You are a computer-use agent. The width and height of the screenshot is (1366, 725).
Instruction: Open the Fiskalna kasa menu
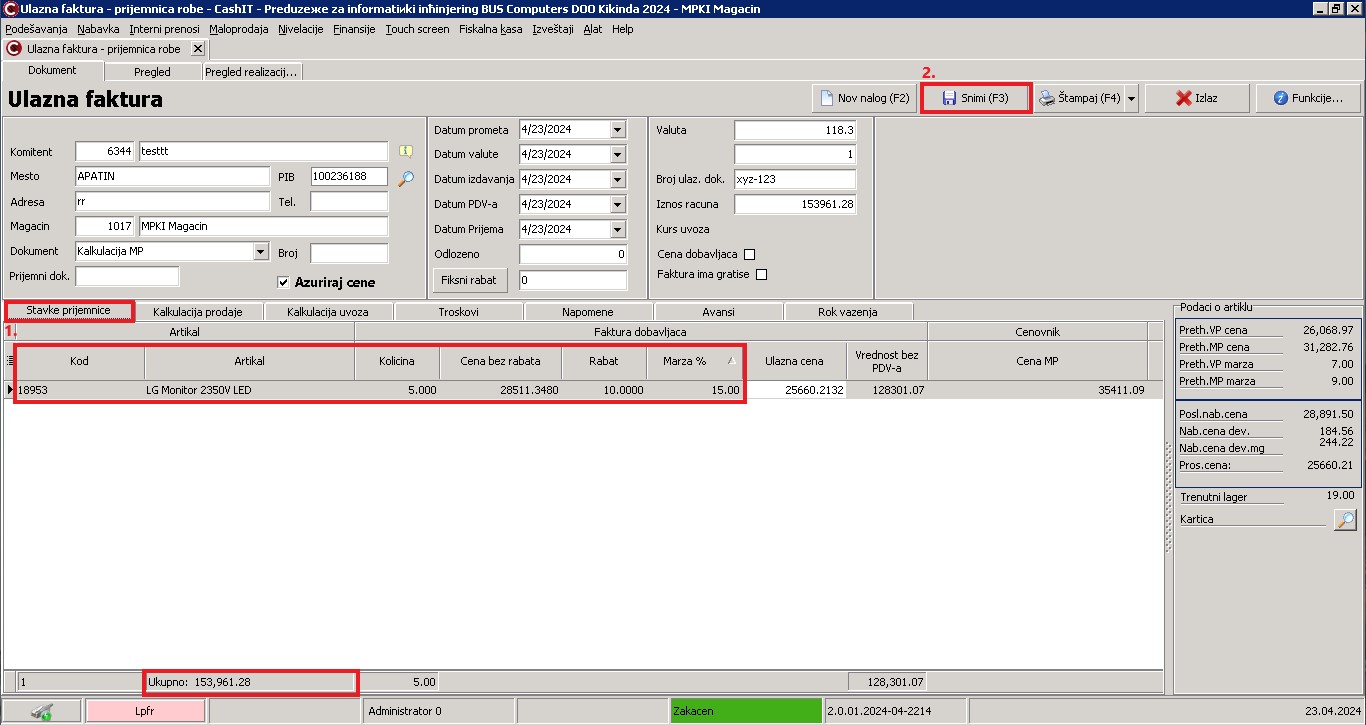coord(490,29)
